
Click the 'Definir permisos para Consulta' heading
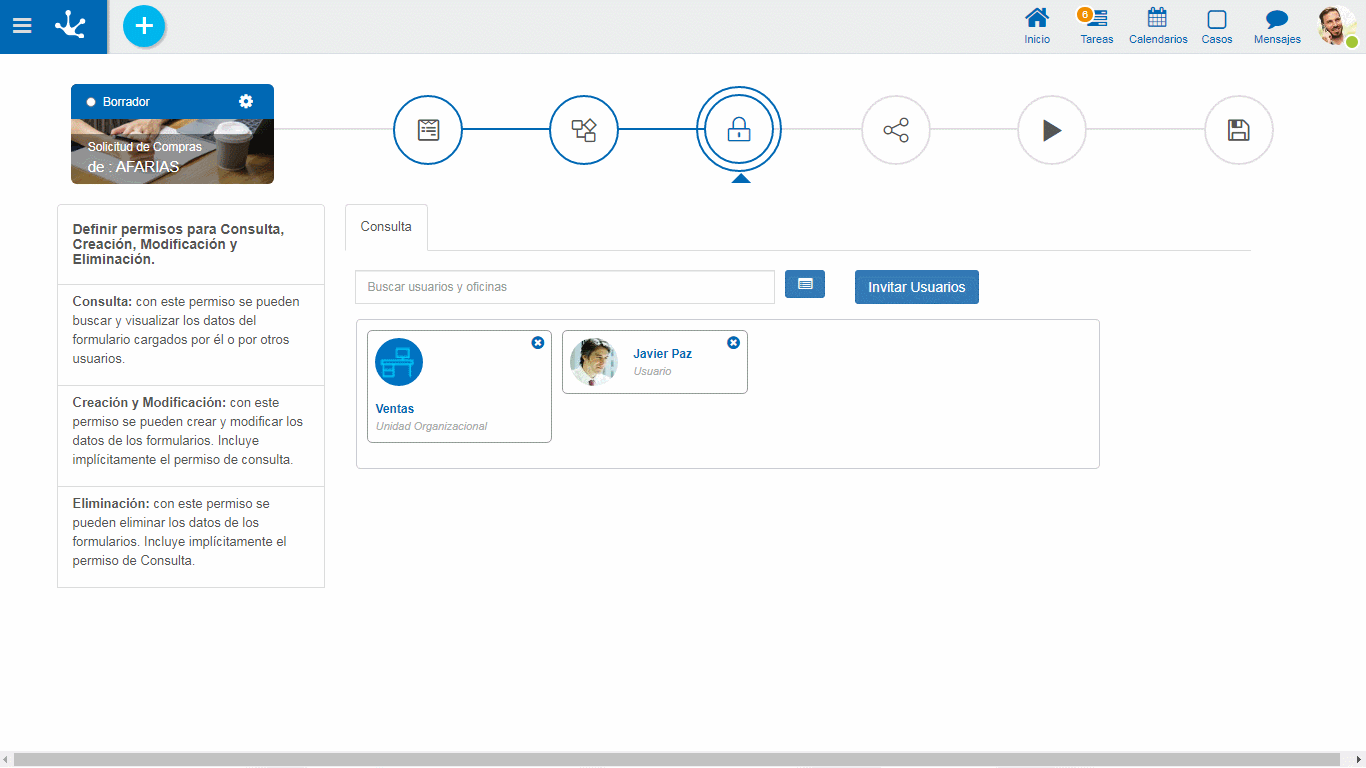(x=178, y=244)
